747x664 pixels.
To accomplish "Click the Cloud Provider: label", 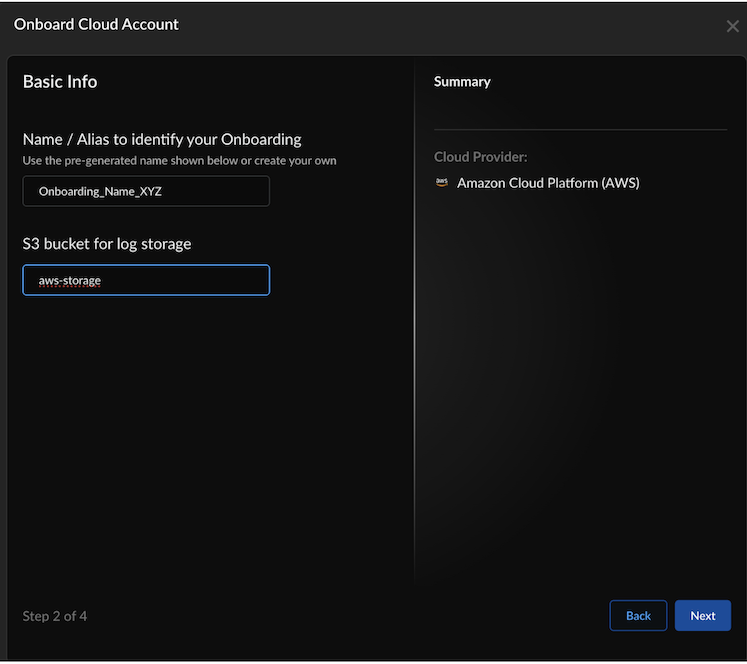I will pyautogui.click(x=480, y=157).
